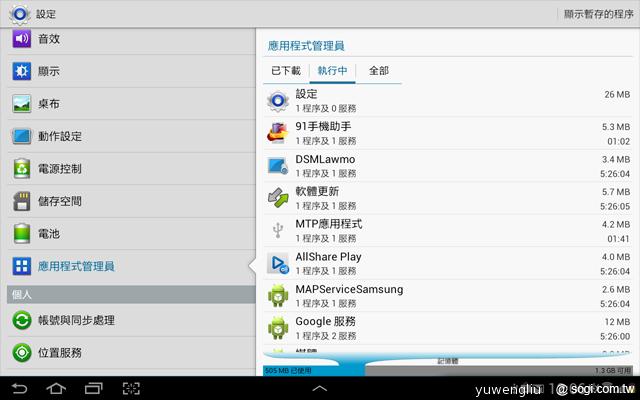Open the 音效 sound icon
Screen dimensions: 640x400
[22, 39]
